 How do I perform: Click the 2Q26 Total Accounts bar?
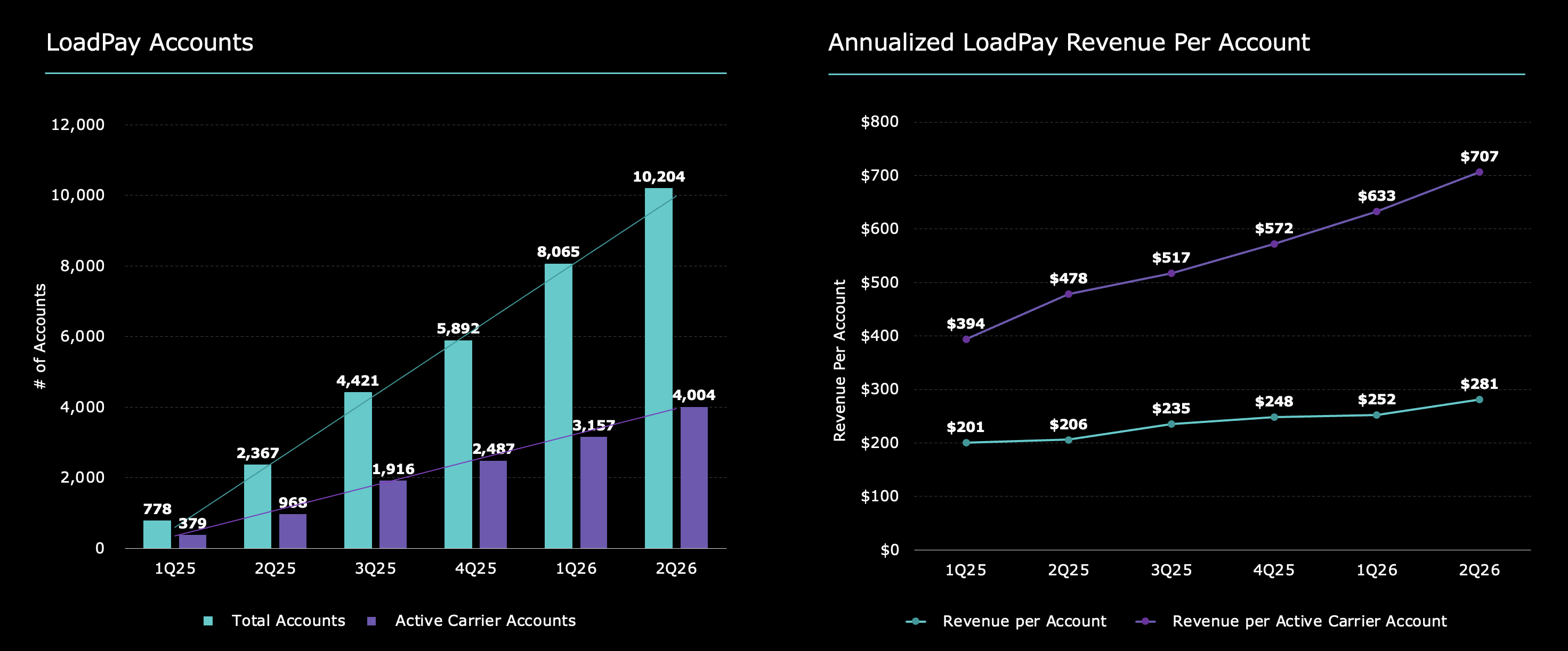[x=659, y=368]
